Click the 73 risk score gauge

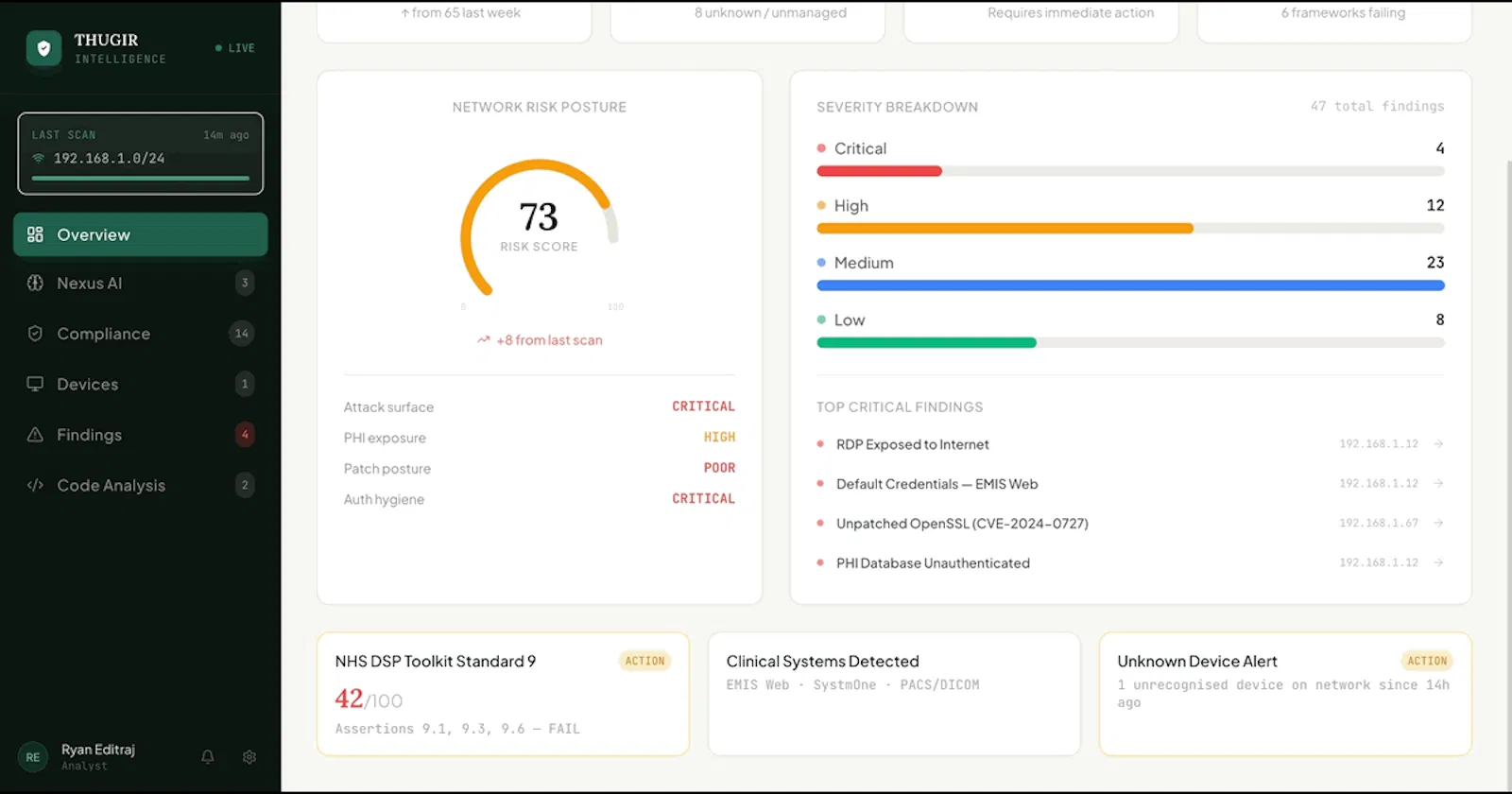[539, 227]
